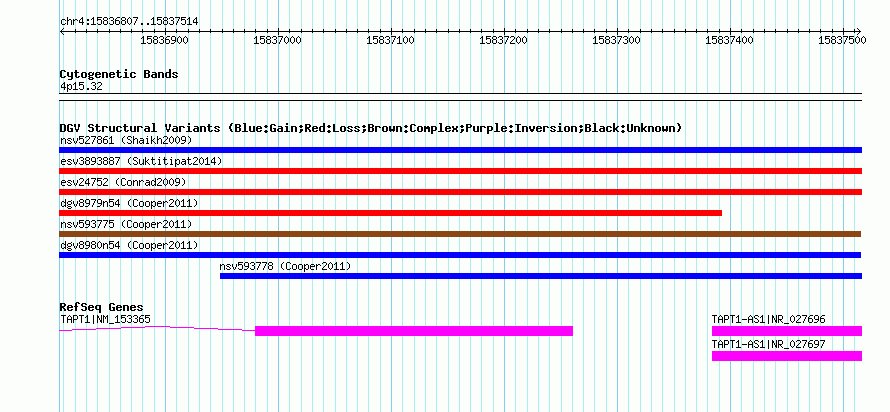The height and width of the screenshot is (412, 890).
Task: Click ruler position 15836900
Action: pos(165,41)
